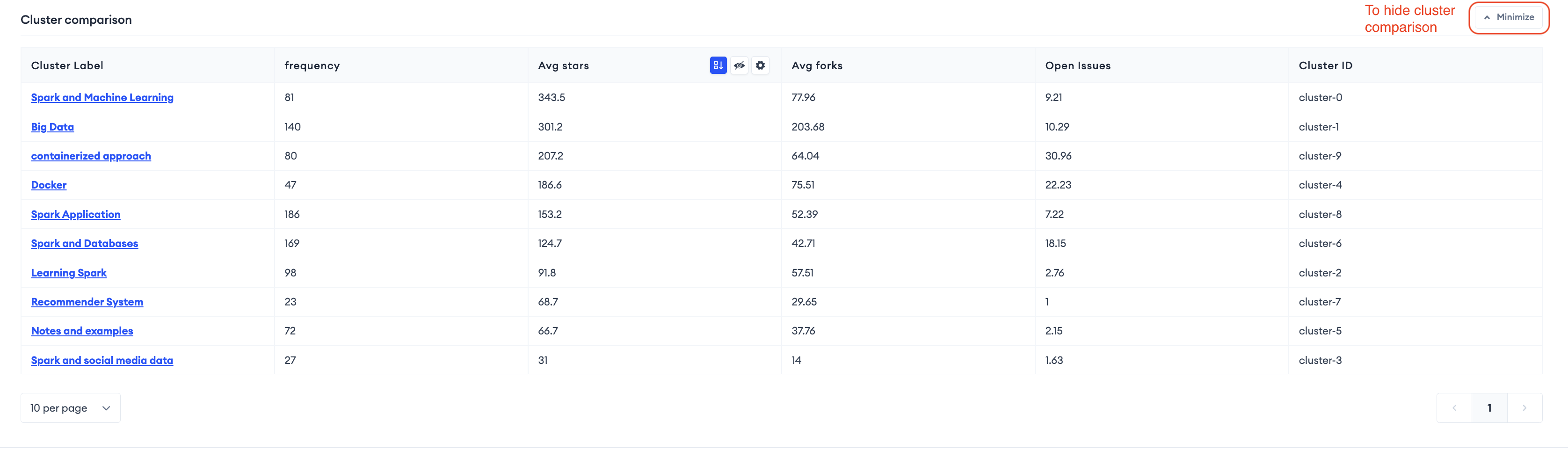Viewport: 1568px width, 450px height.
Task: Sort the Avg stars column
Action: click(x=718, y=65)
